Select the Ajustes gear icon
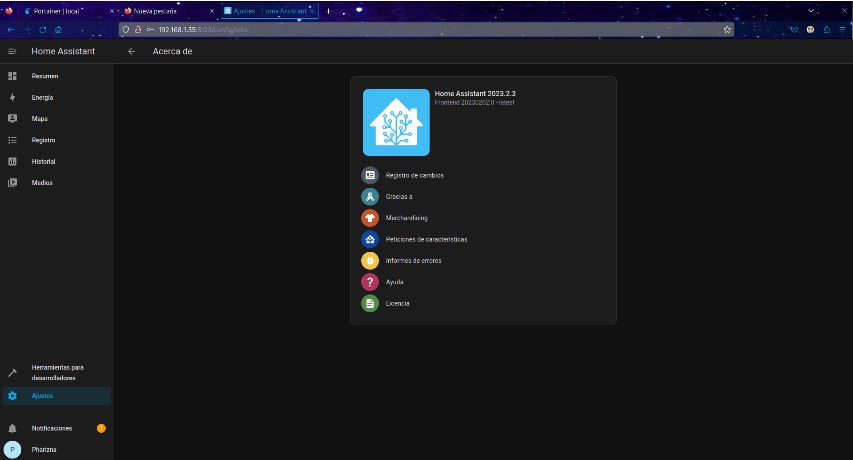Viewport: 853px width, 460px height. tap(12, 396)
